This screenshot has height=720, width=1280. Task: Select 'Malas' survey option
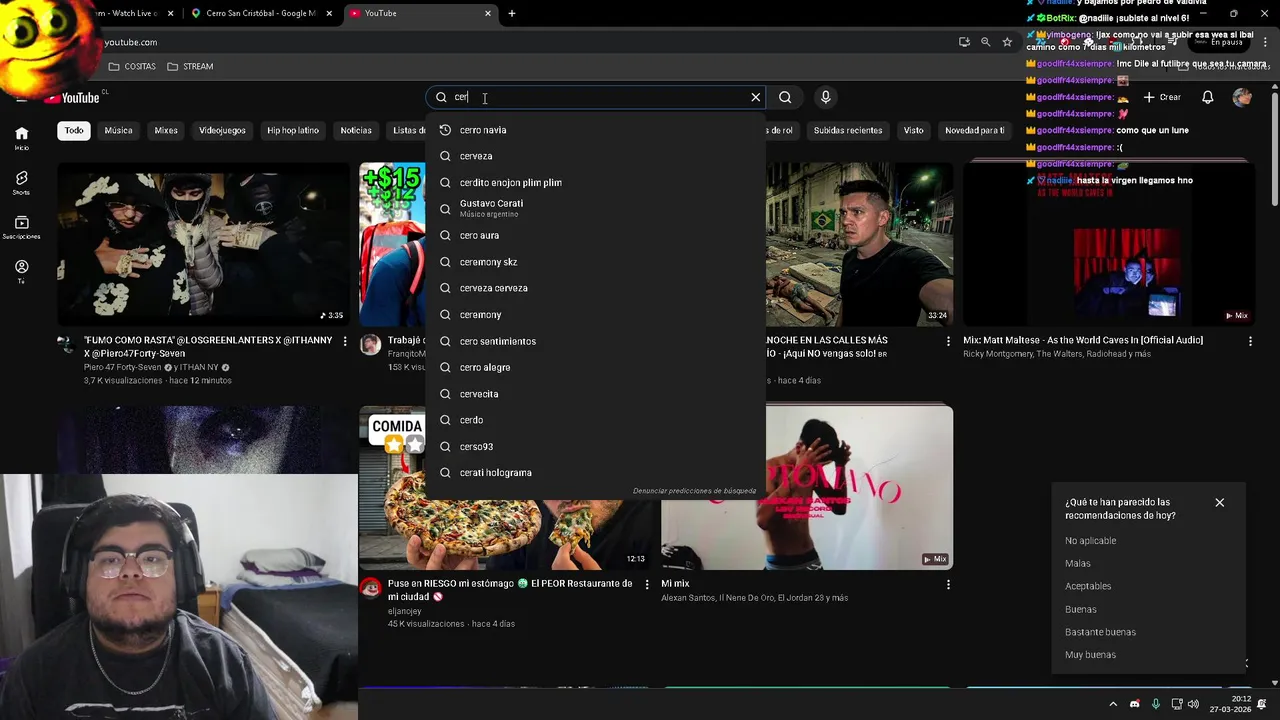pos(1078,563)
